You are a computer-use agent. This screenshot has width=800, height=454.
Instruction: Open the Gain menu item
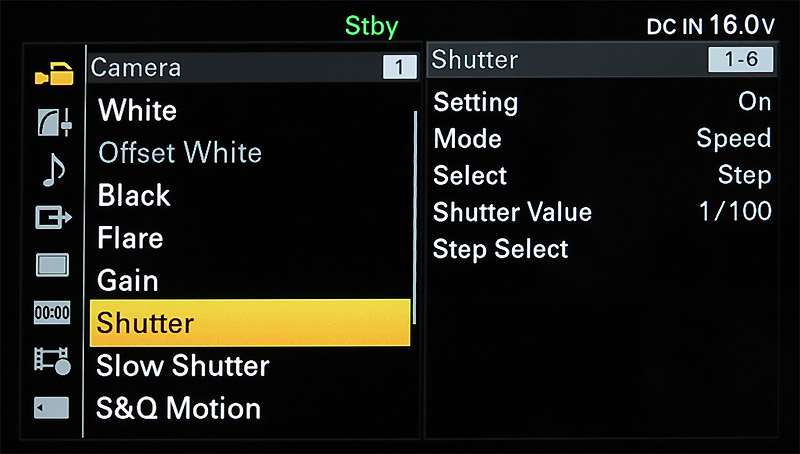click(x=128, y=281)
